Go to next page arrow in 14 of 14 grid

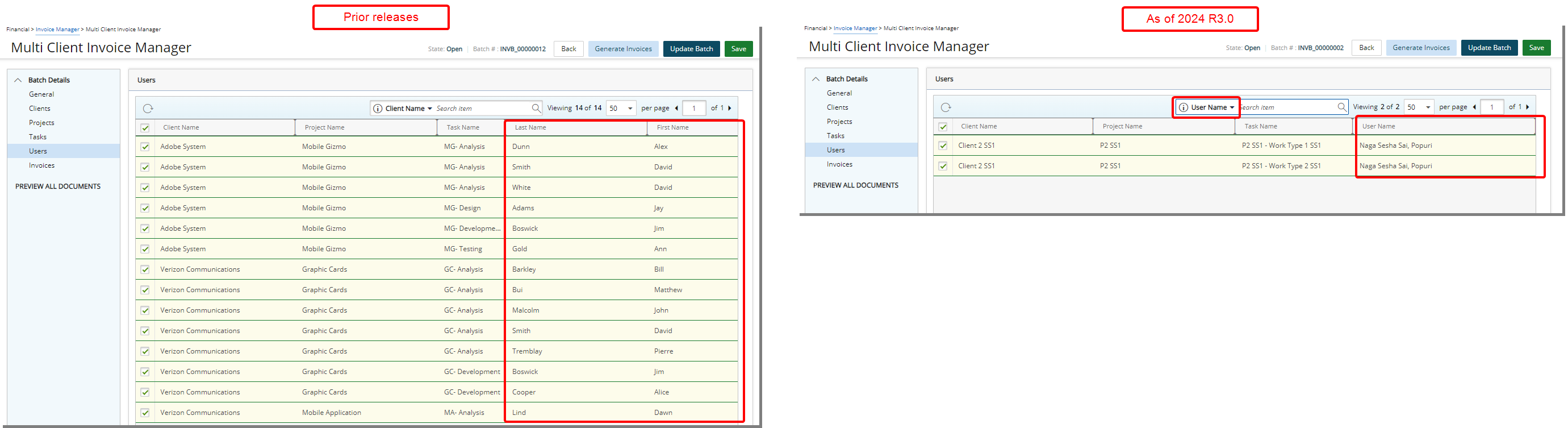point(729,109)
